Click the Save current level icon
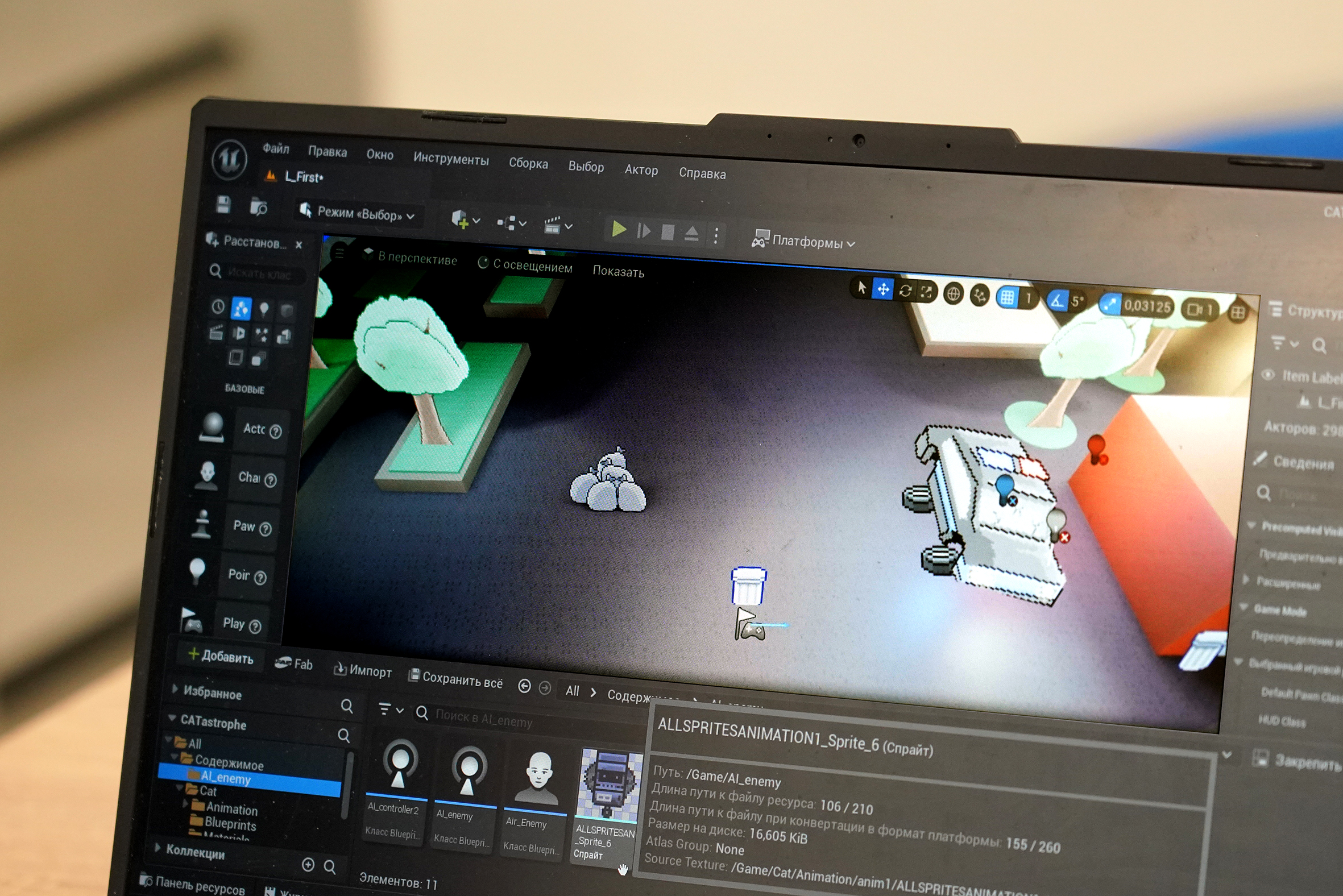The width and height of the screenshot is (1343, 896). [x=223, y=205]
